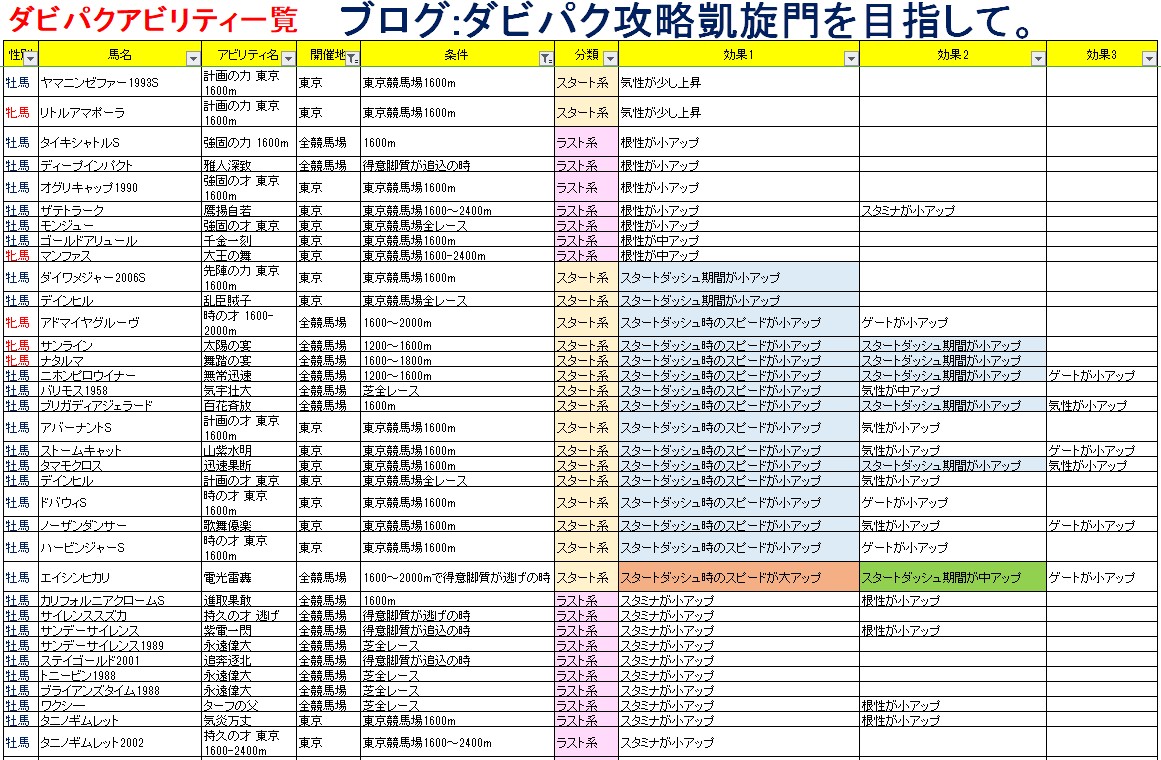Select the タマモクロス horse name cell
Image resolution: width=1161 pixels, height=760 pixels.
coord(120,465)
